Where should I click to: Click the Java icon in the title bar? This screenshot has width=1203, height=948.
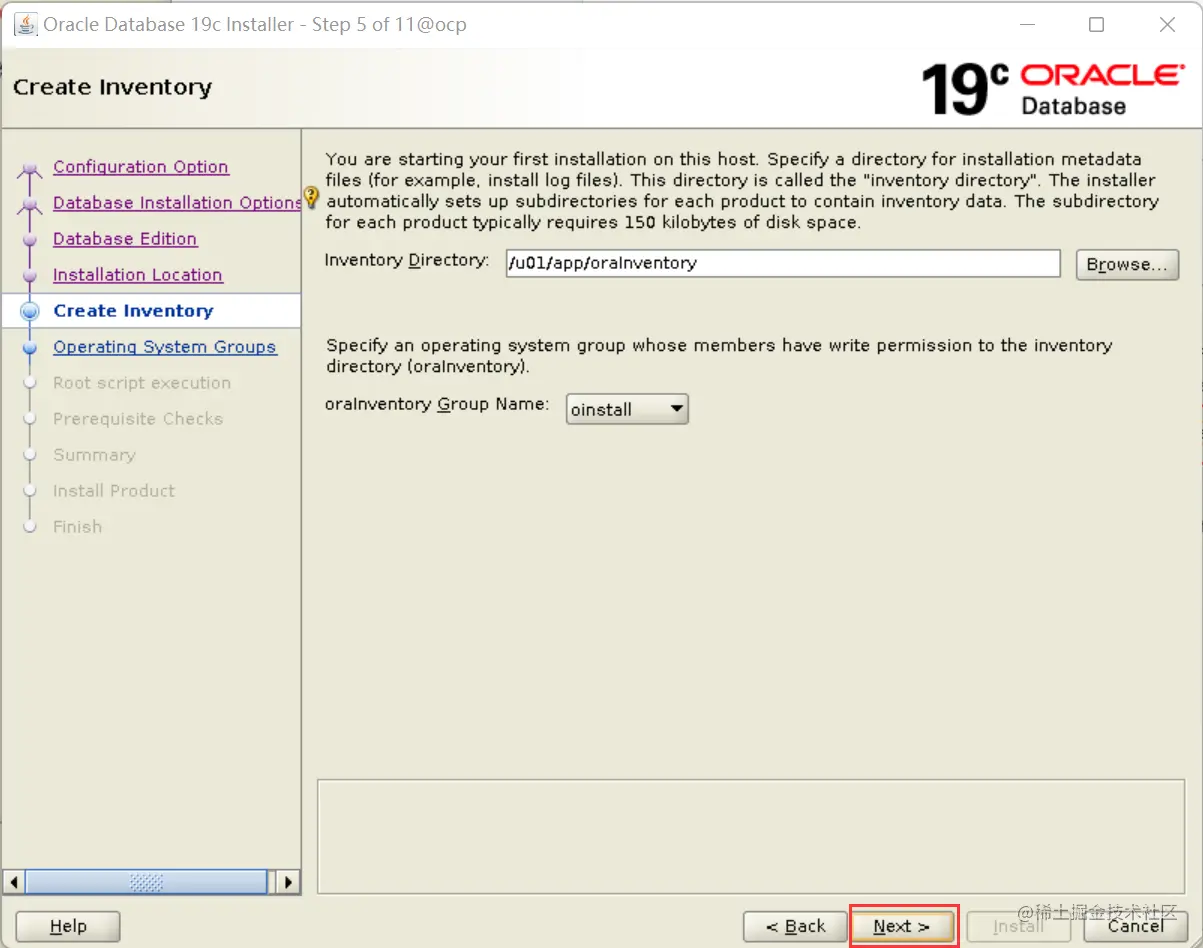coord(25,24)
